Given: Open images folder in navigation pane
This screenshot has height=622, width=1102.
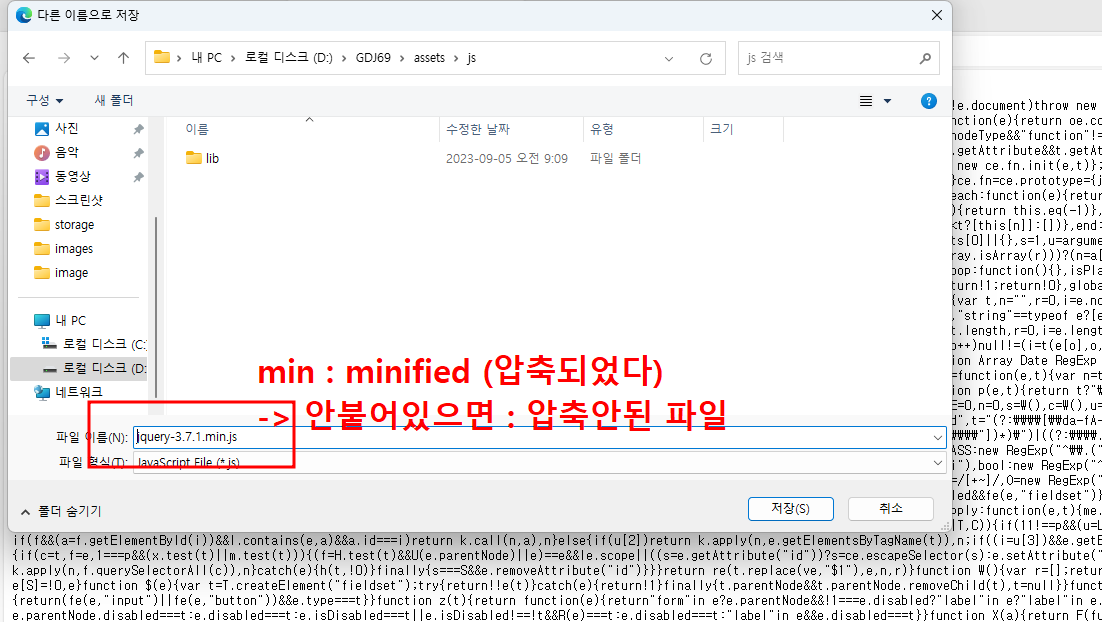Looking at the screenshot, I should 73,249.
